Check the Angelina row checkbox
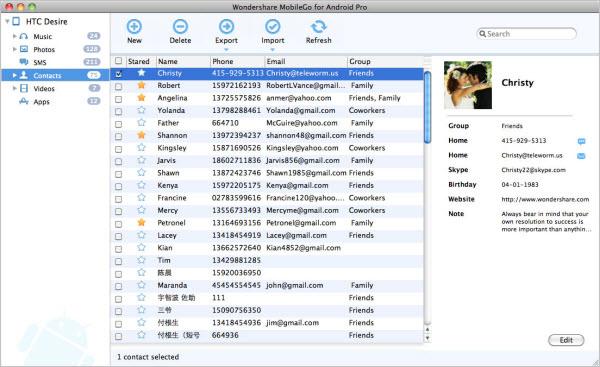The height and width of the screenshot is (367, 600). tap(119, 99)
